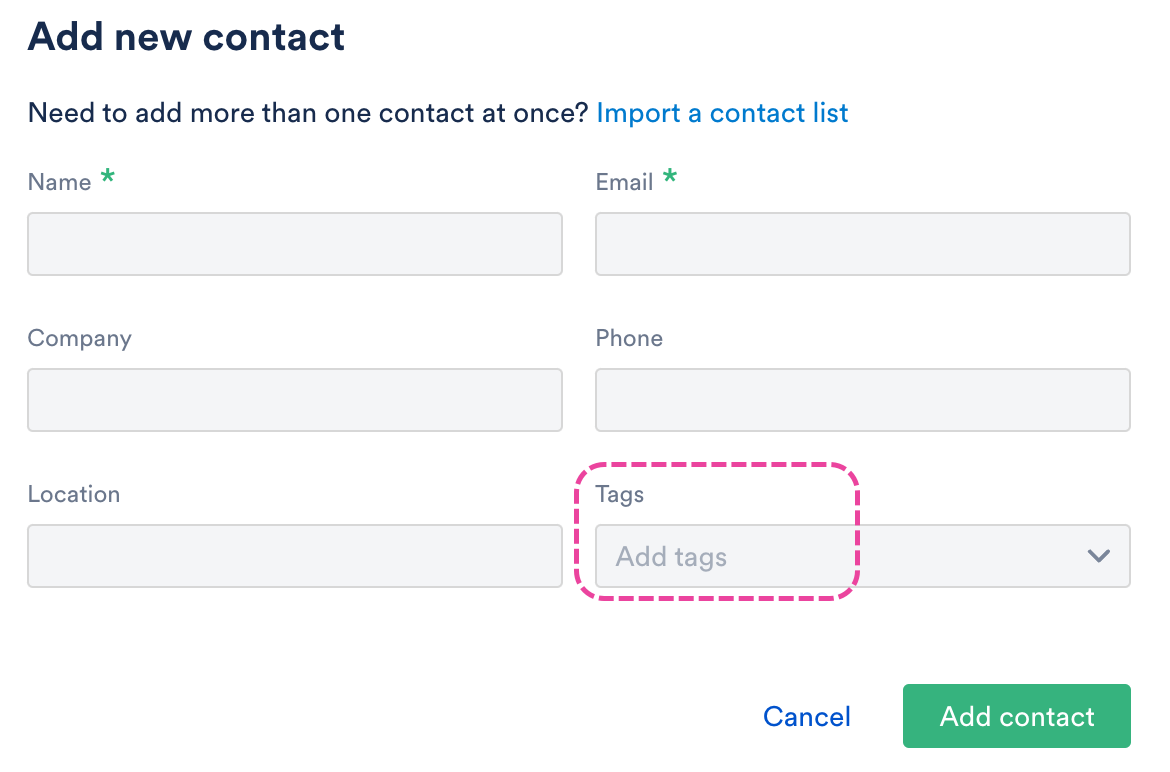Screen dimensions: 1170x772
Task: Focus the Name text input
Action: [x=294, y=244]
